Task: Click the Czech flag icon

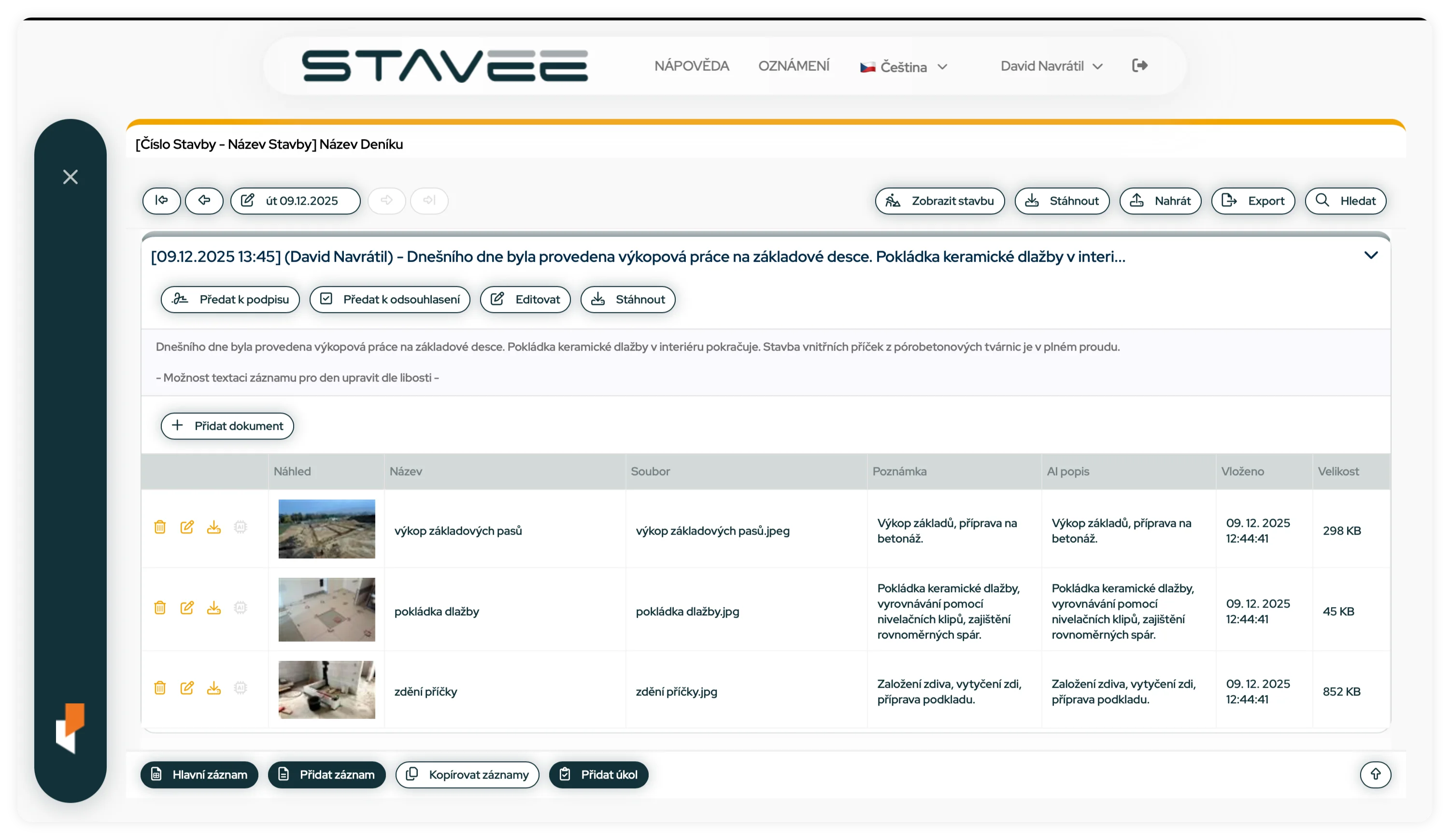Action: (x=867, y=67)
